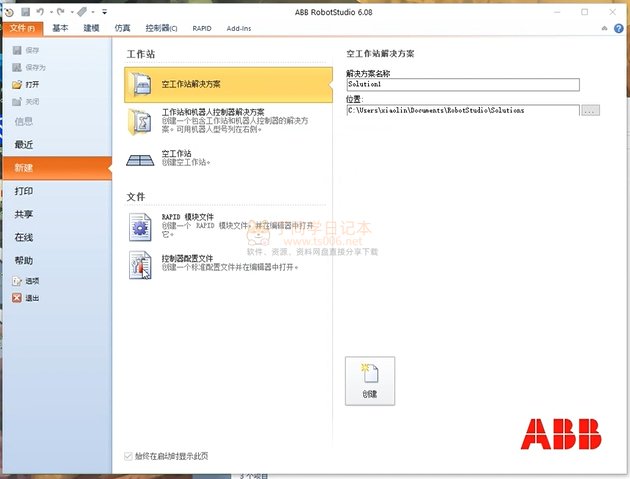
Task: Open 帮助 (Help) in the file sidebar
Action: [24, 260]
